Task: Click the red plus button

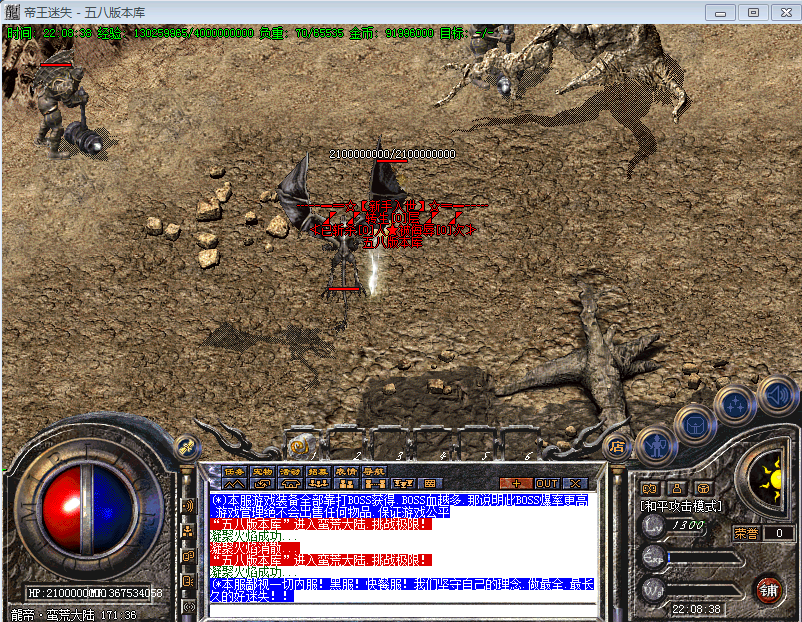Action: pyautogui.click(x=516, y=483)
